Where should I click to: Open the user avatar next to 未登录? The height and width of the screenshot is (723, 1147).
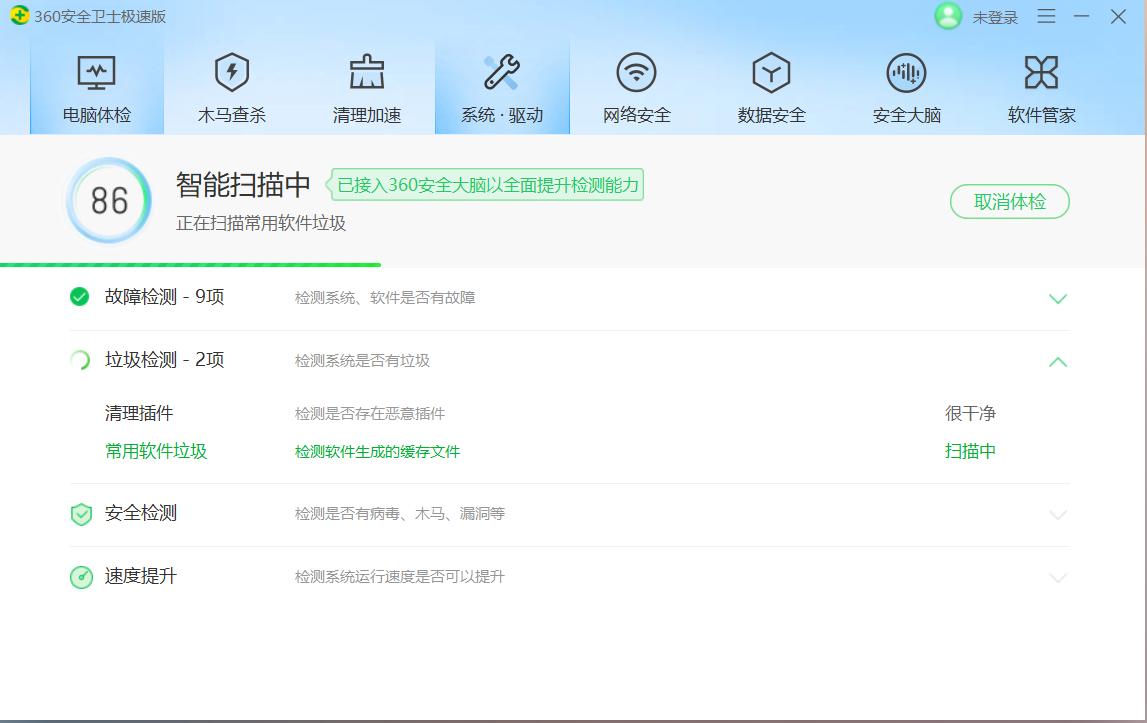click(947, 17)
